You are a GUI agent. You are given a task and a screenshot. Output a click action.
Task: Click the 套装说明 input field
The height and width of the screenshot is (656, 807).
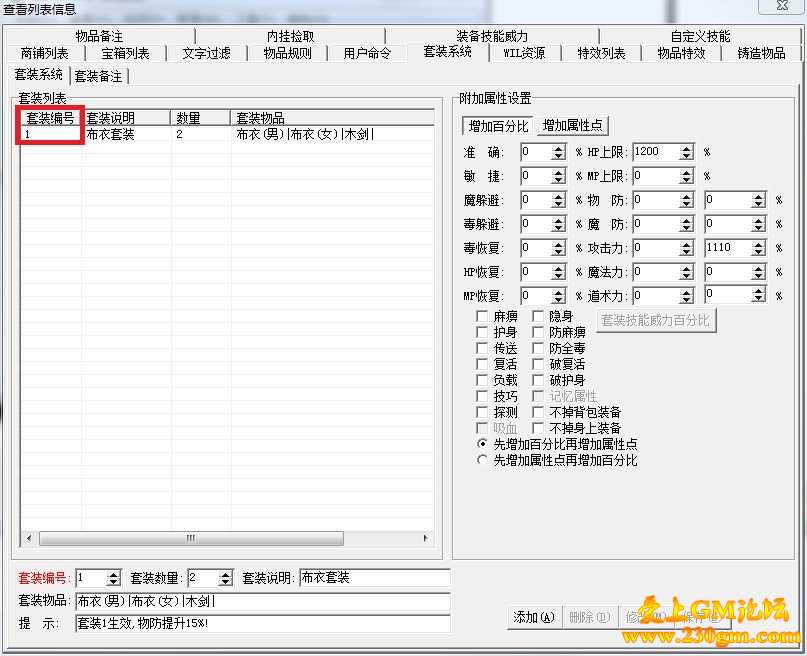375,577
